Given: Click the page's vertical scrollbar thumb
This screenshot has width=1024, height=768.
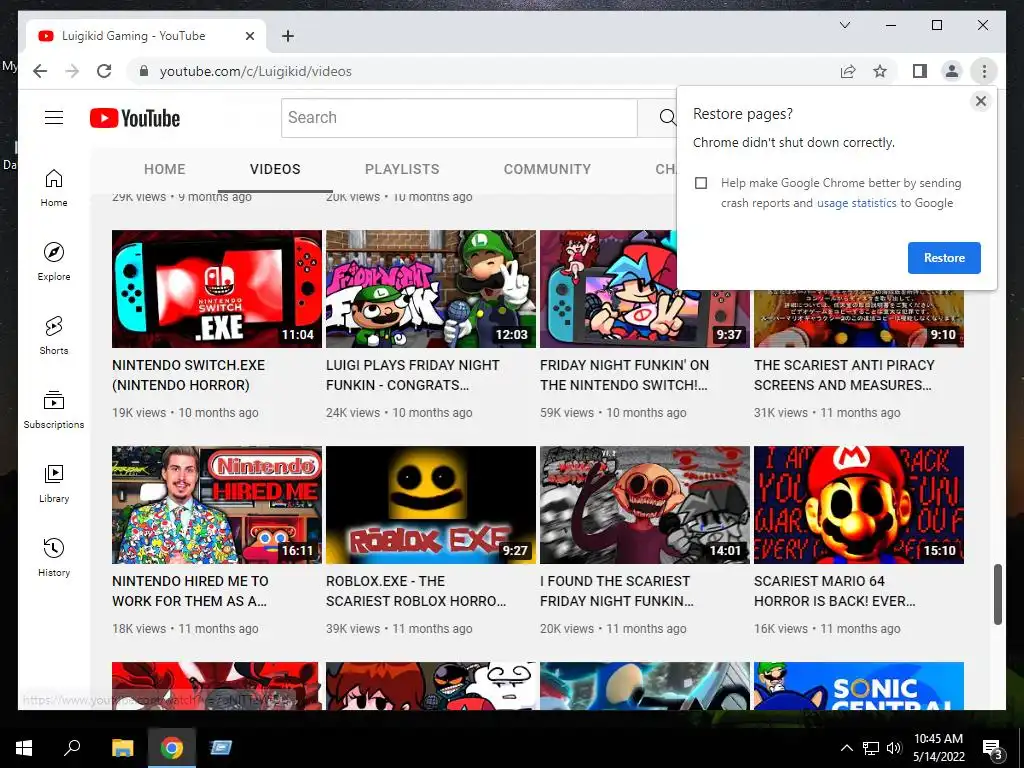Looking at the screenshot, I should click(x=997, y=594).
